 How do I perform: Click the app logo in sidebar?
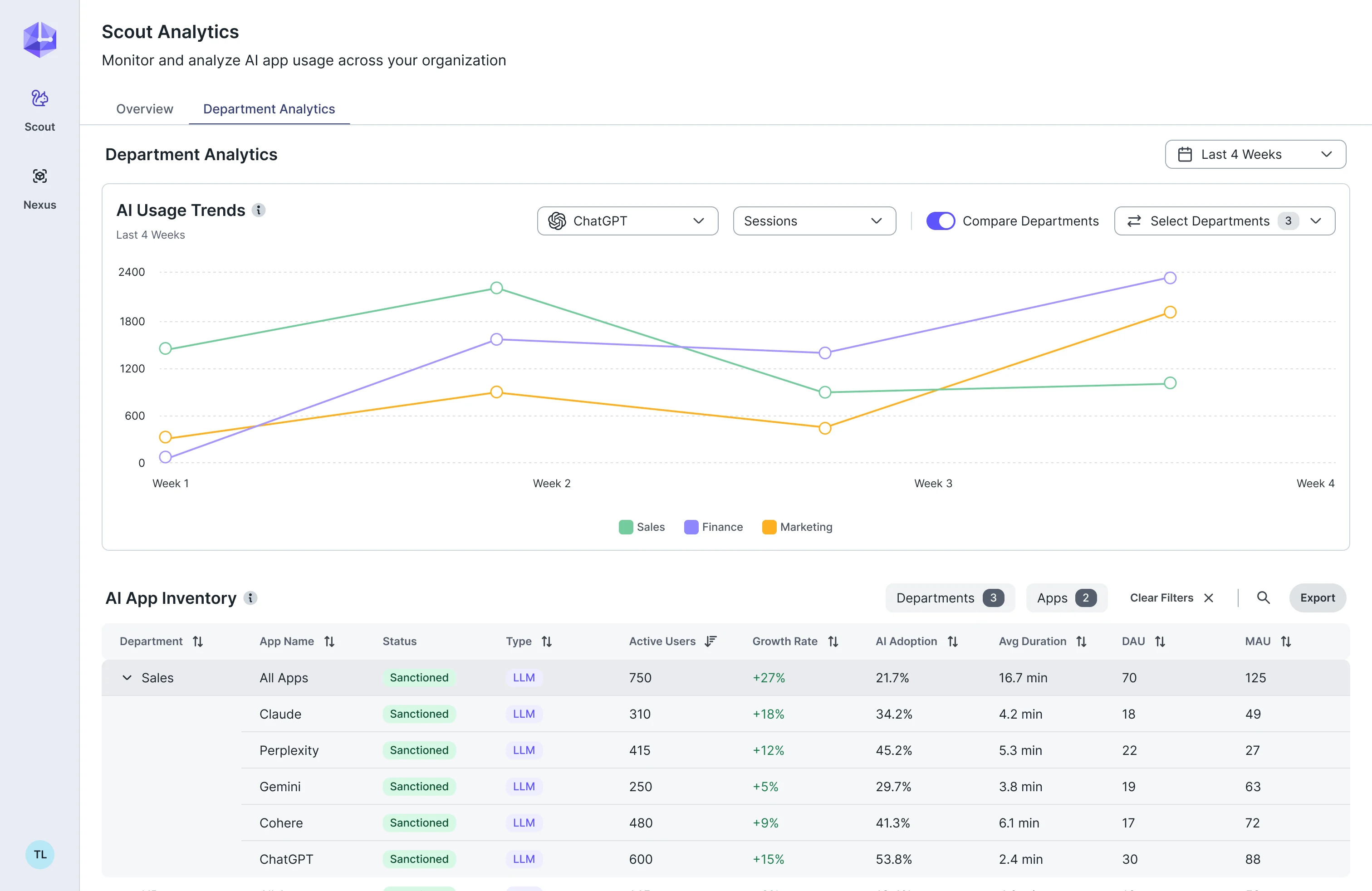pyautogui.click(x=40, y=40)
